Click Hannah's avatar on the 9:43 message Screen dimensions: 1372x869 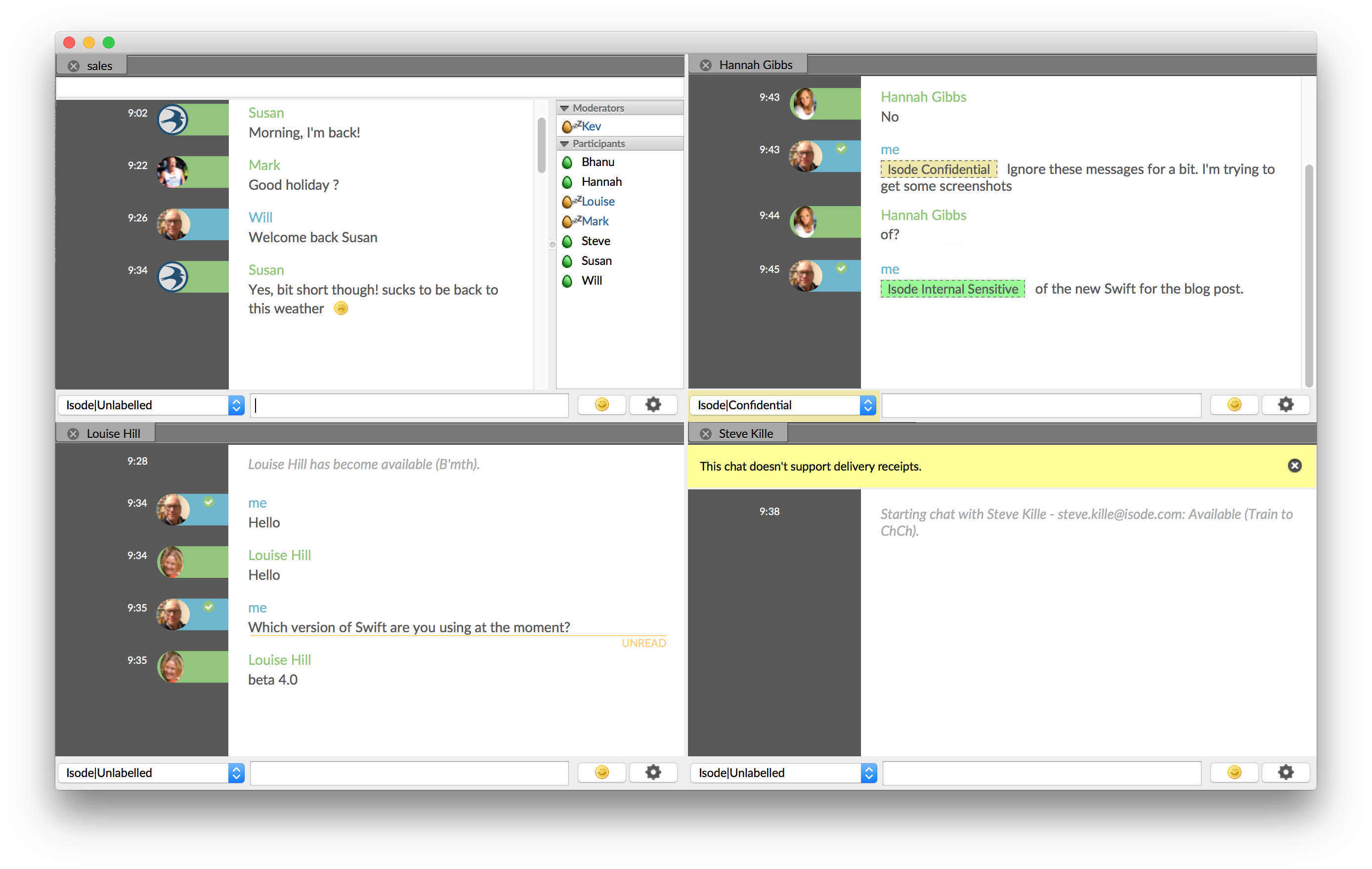click(805, 104)
